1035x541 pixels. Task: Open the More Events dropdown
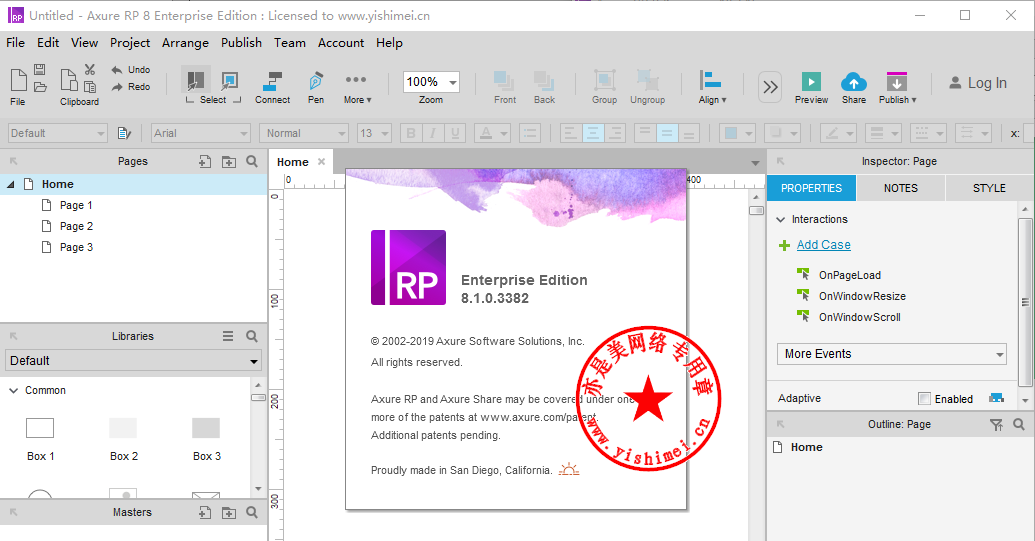891,354
